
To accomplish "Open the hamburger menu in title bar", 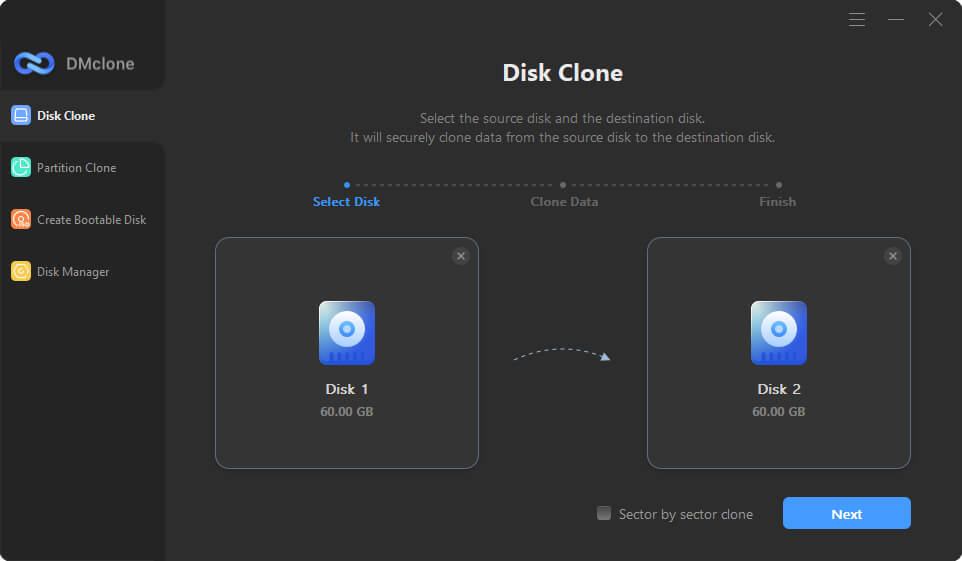I will 856,20.
